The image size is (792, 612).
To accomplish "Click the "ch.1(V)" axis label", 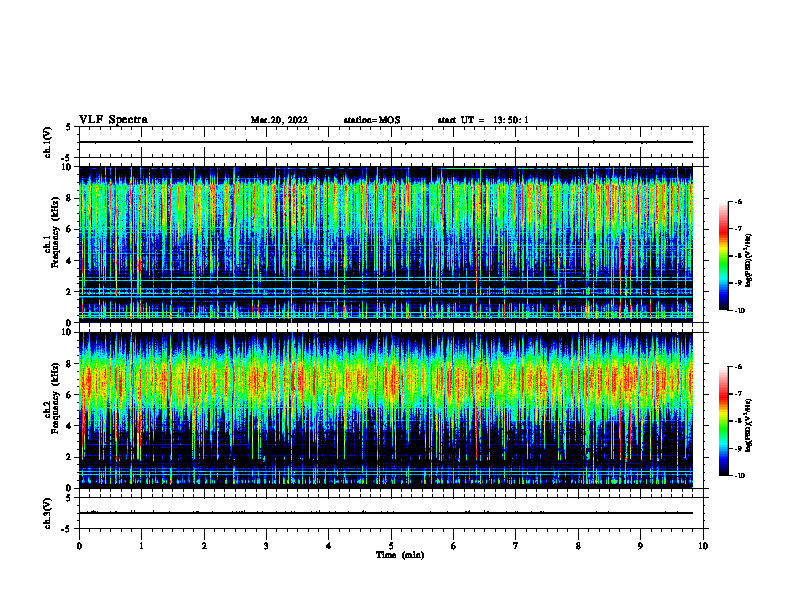I will (x=48, y=142).
